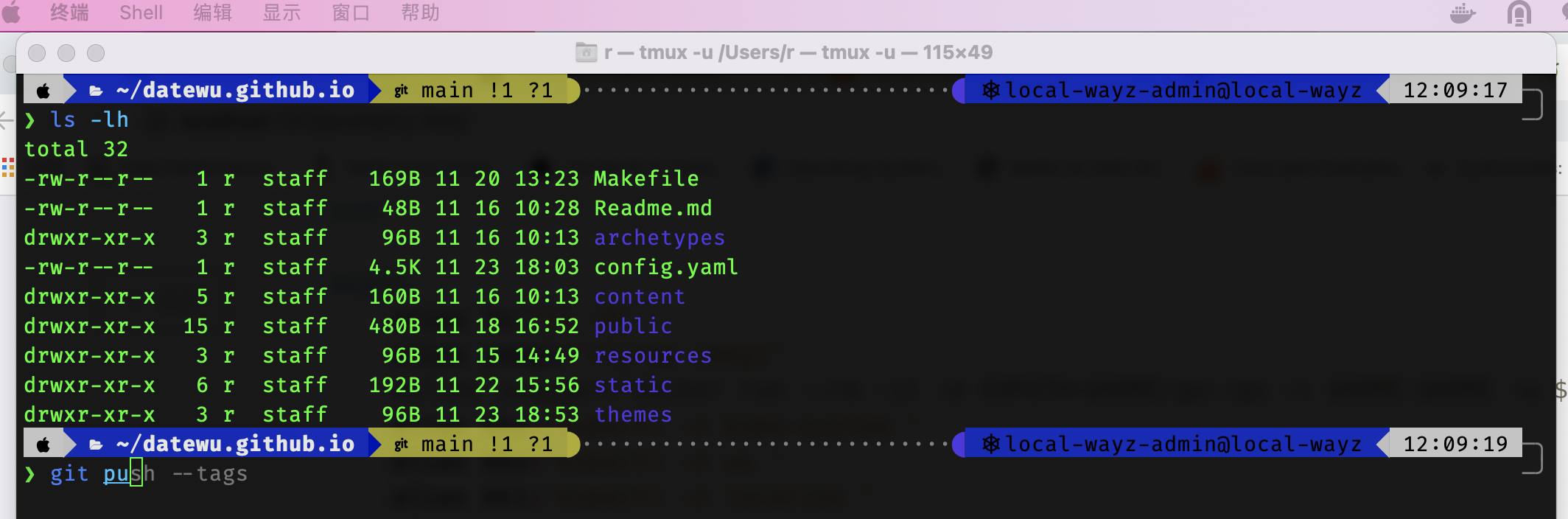Open the Apple menu
This screenshot has height=519, width=1568.
(12, 13)
